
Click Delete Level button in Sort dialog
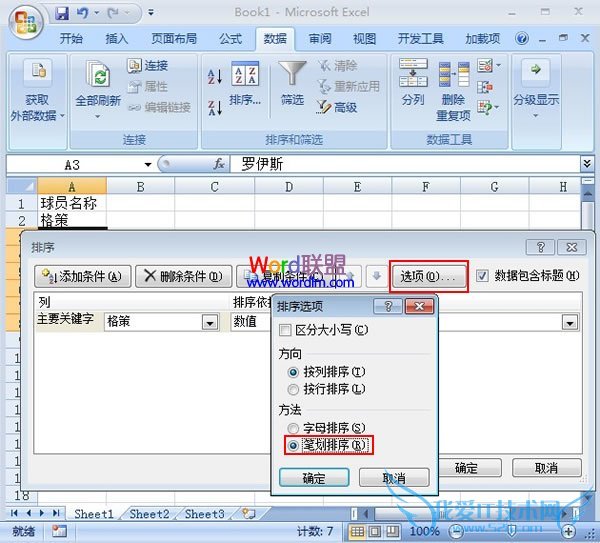(184, 276)
